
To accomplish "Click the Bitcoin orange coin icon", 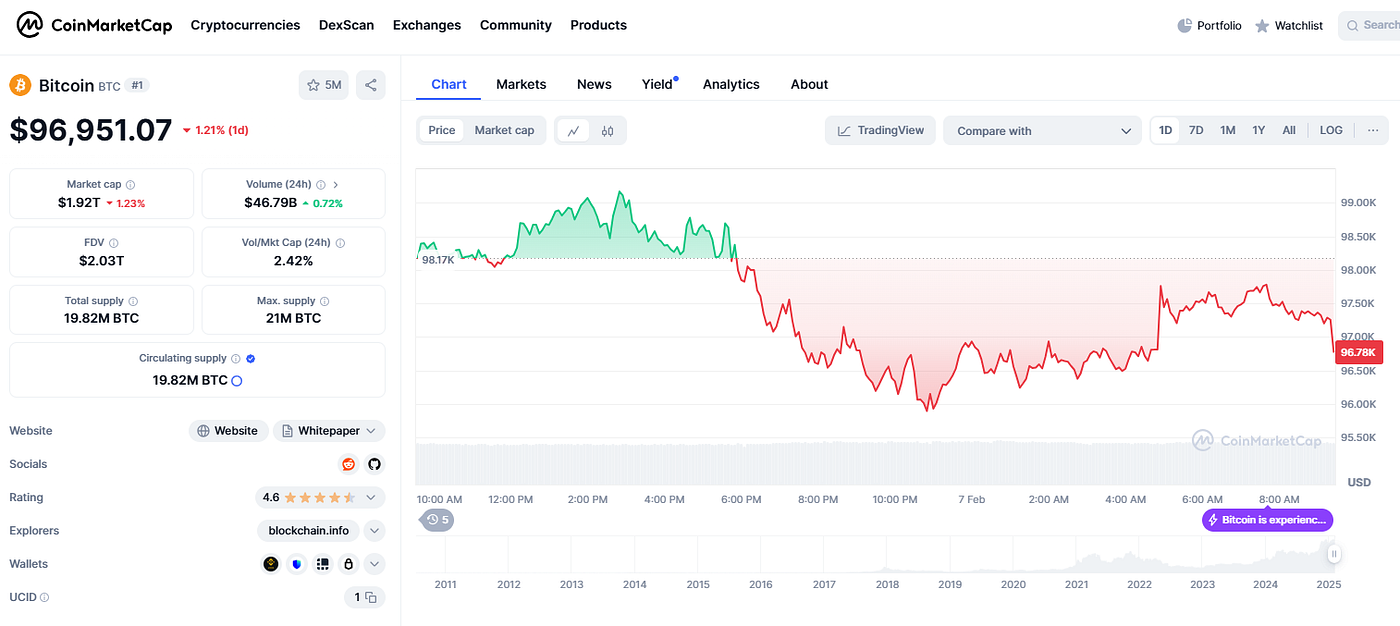I will [20, 85].
